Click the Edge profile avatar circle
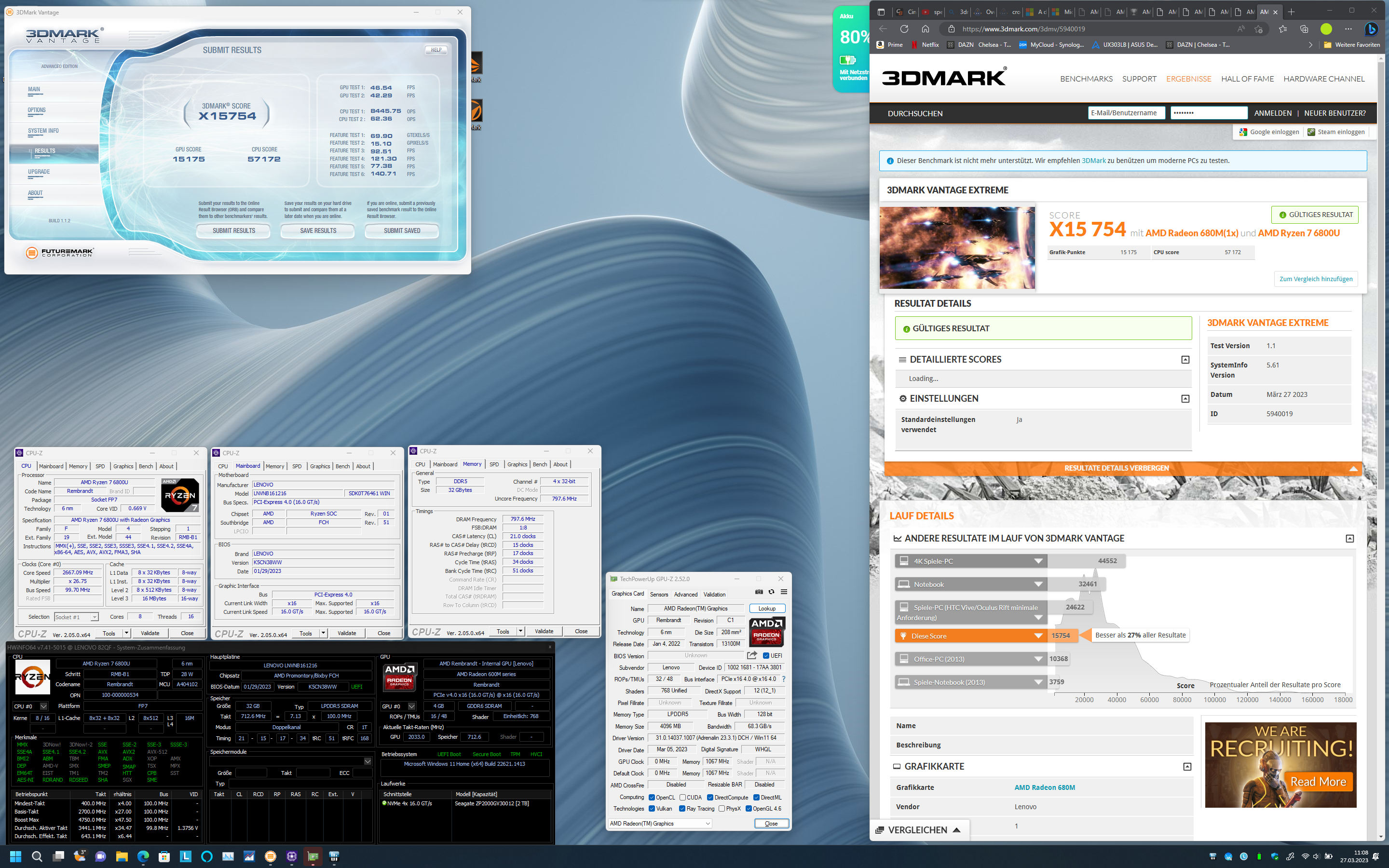 (x=1326, y=29)
